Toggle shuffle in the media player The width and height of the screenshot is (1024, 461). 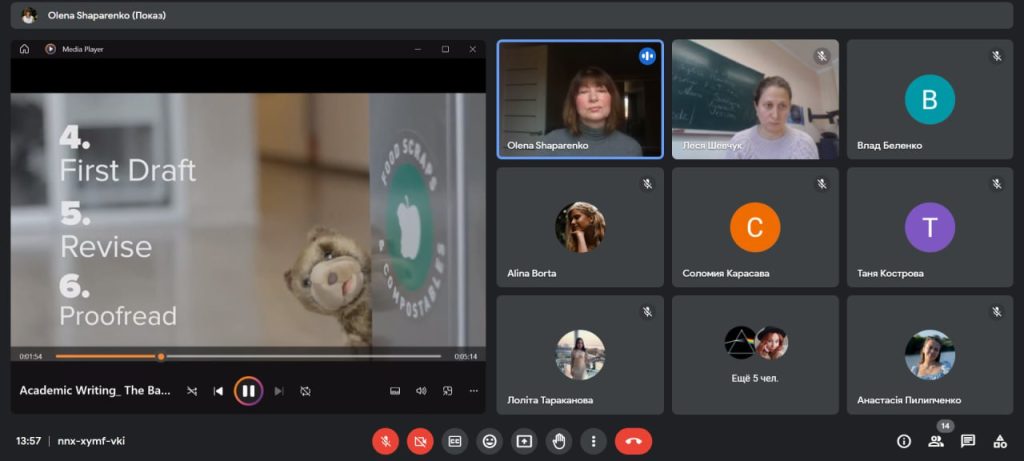[192, 391]
